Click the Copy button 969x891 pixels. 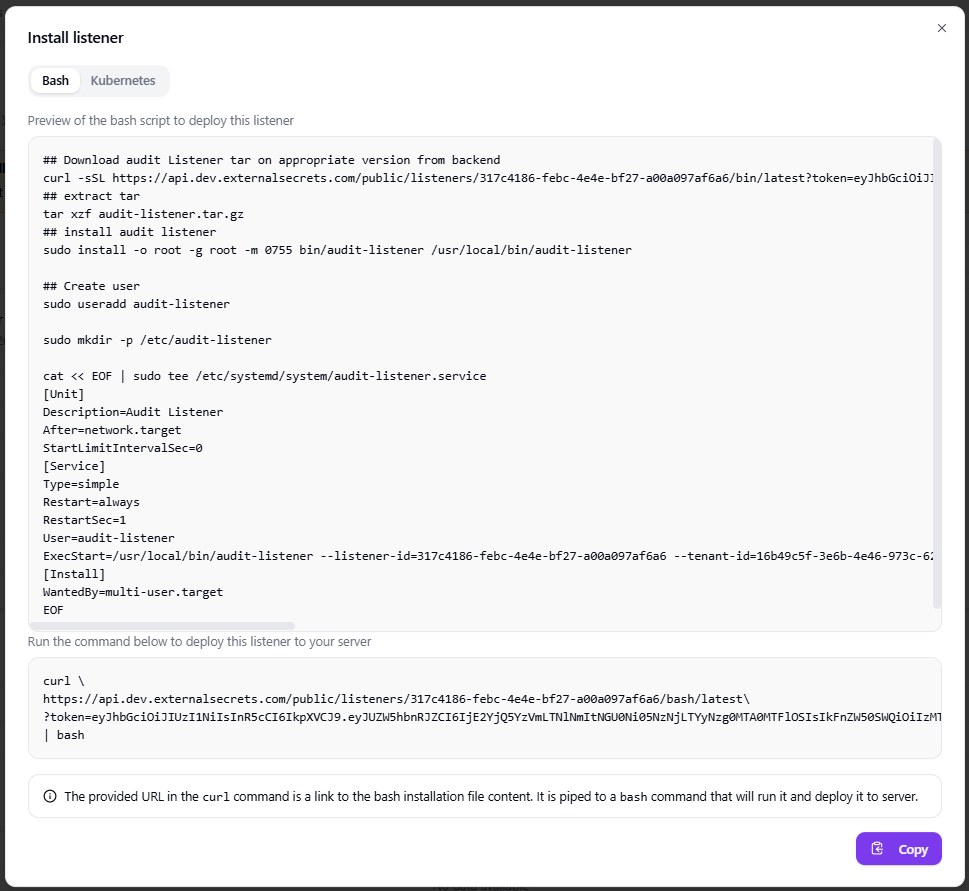898,848
